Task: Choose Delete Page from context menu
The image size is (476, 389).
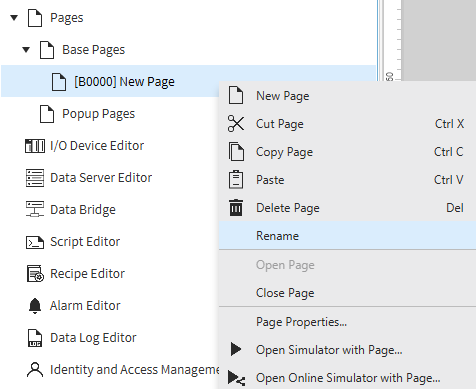Action: (347, 208)
